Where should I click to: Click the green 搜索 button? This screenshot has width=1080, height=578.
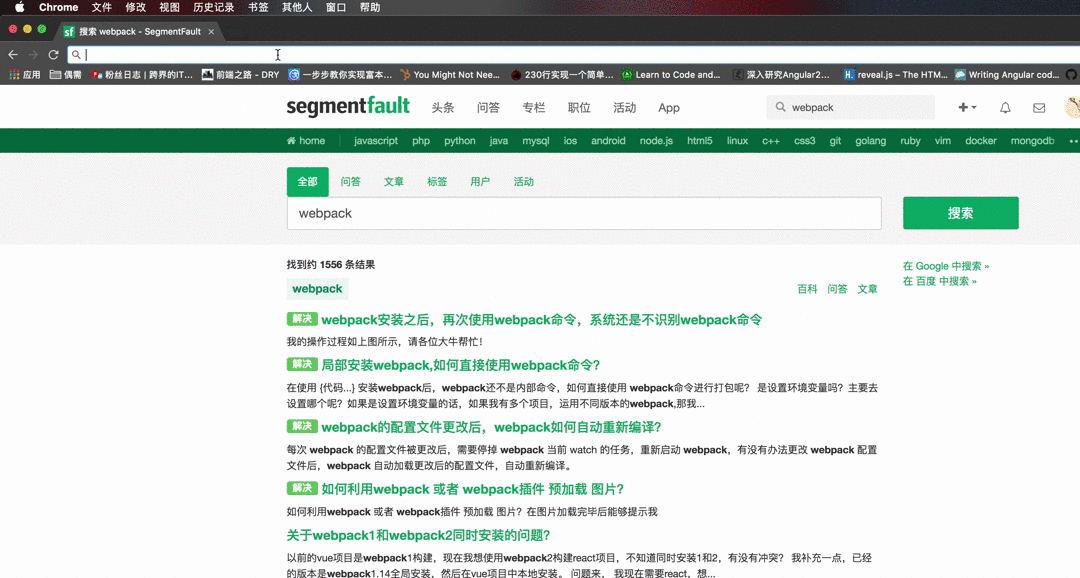961,213
